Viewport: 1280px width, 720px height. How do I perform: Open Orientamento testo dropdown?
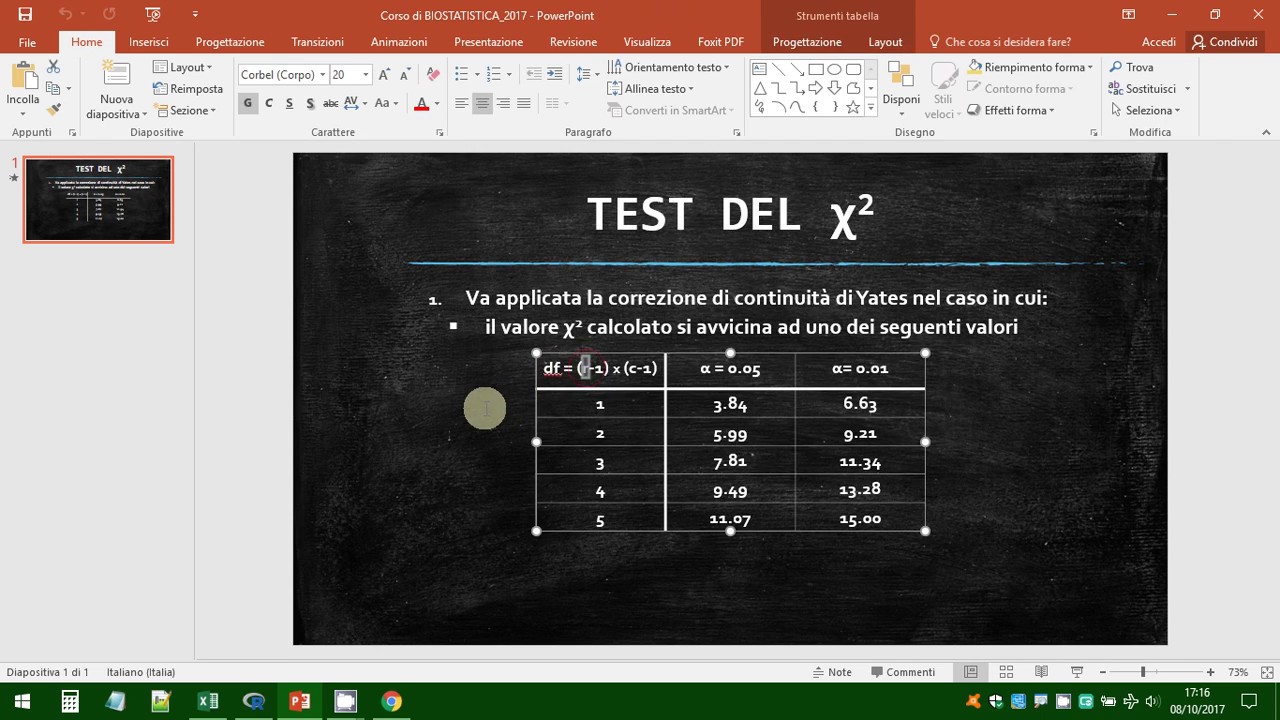coord(669,67)
